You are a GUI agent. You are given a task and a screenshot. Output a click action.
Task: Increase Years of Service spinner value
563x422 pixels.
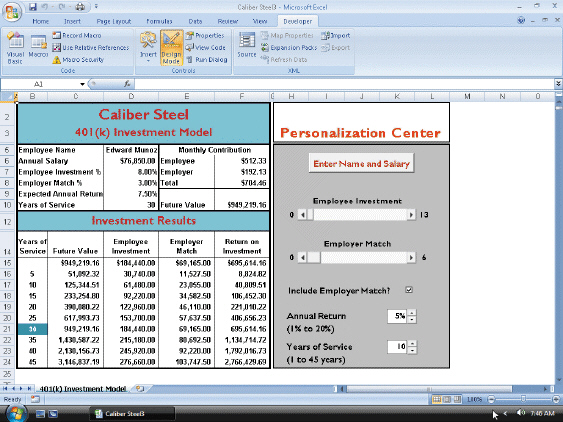click(412, 343)
